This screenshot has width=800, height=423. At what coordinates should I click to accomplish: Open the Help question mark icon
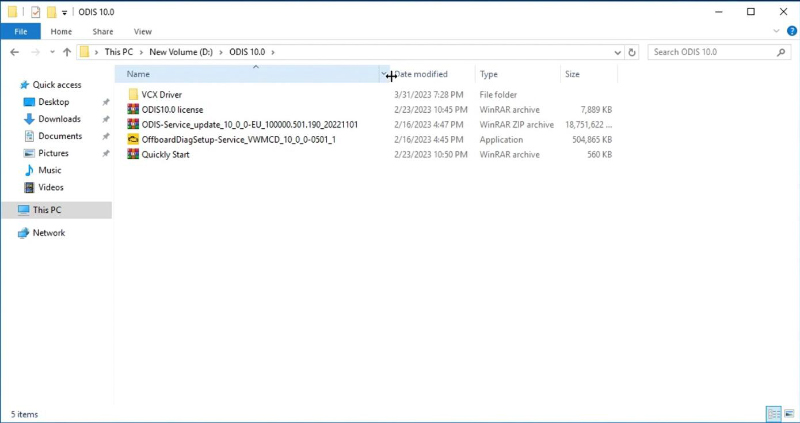[791, 31]
